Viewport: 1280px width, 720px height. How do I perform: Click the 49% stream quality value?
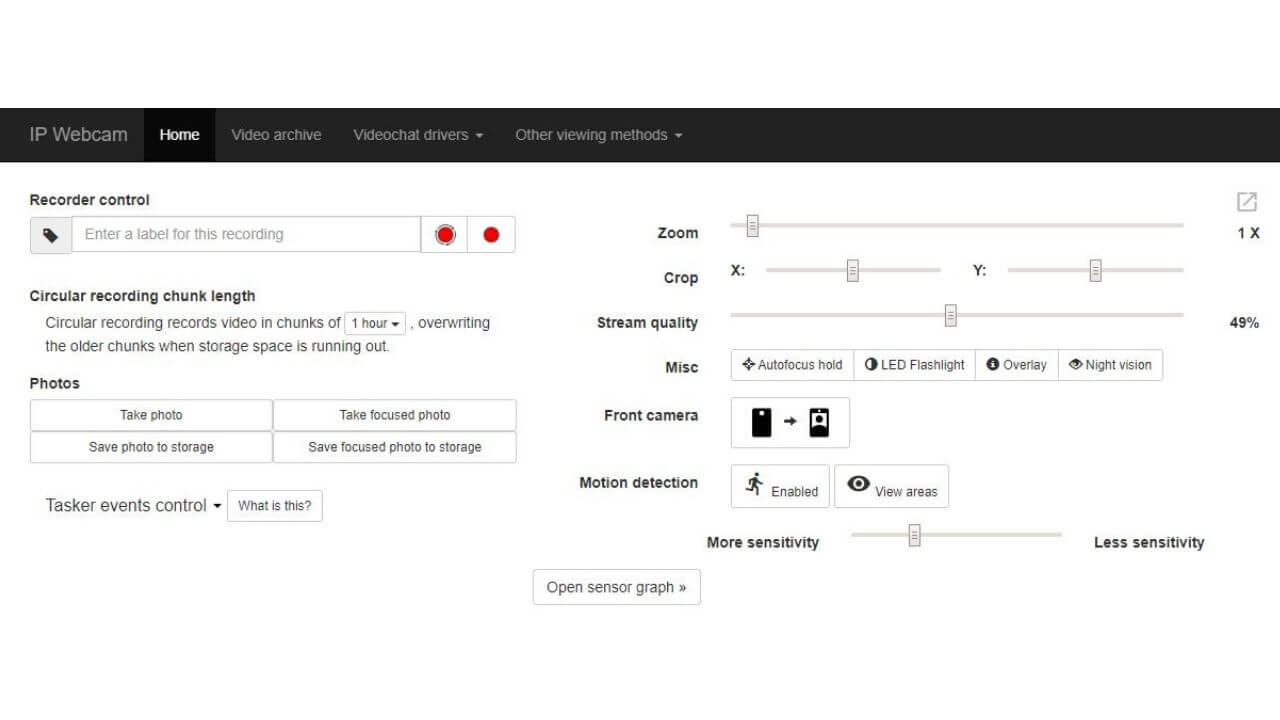click(1244, 323)
